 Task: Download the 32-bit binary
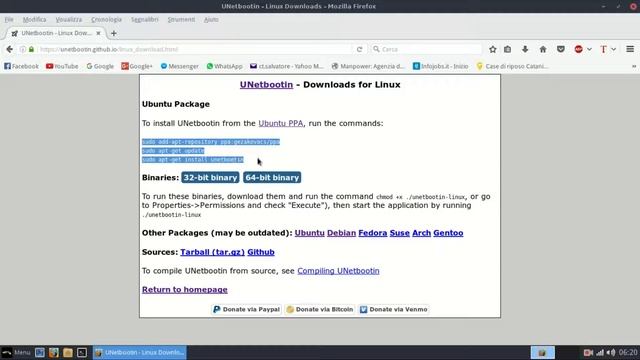click(210, 178)
